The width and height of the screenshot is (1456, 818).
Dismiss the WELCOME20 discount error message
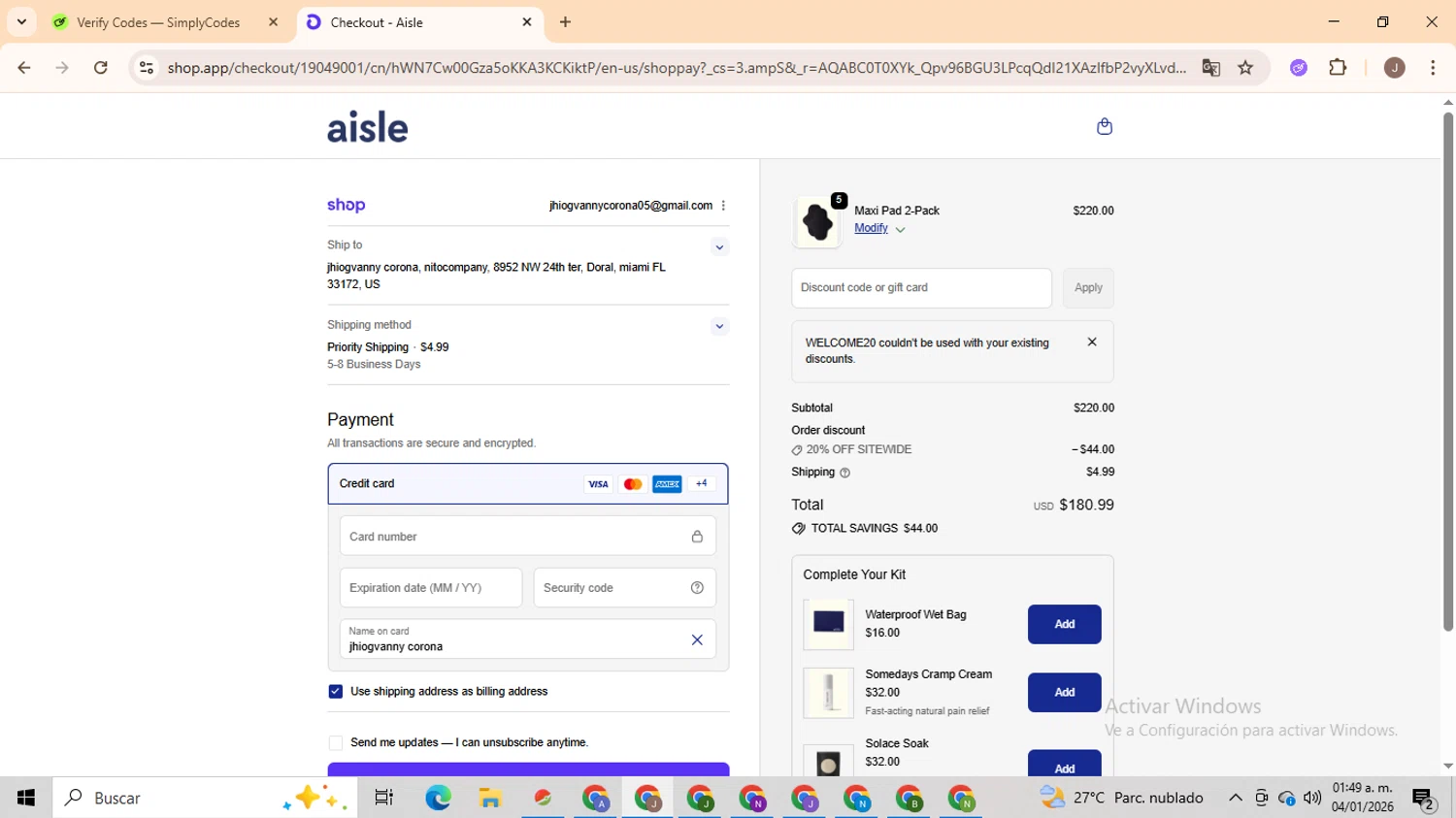pyautogui.click(x=1092, y=342)
